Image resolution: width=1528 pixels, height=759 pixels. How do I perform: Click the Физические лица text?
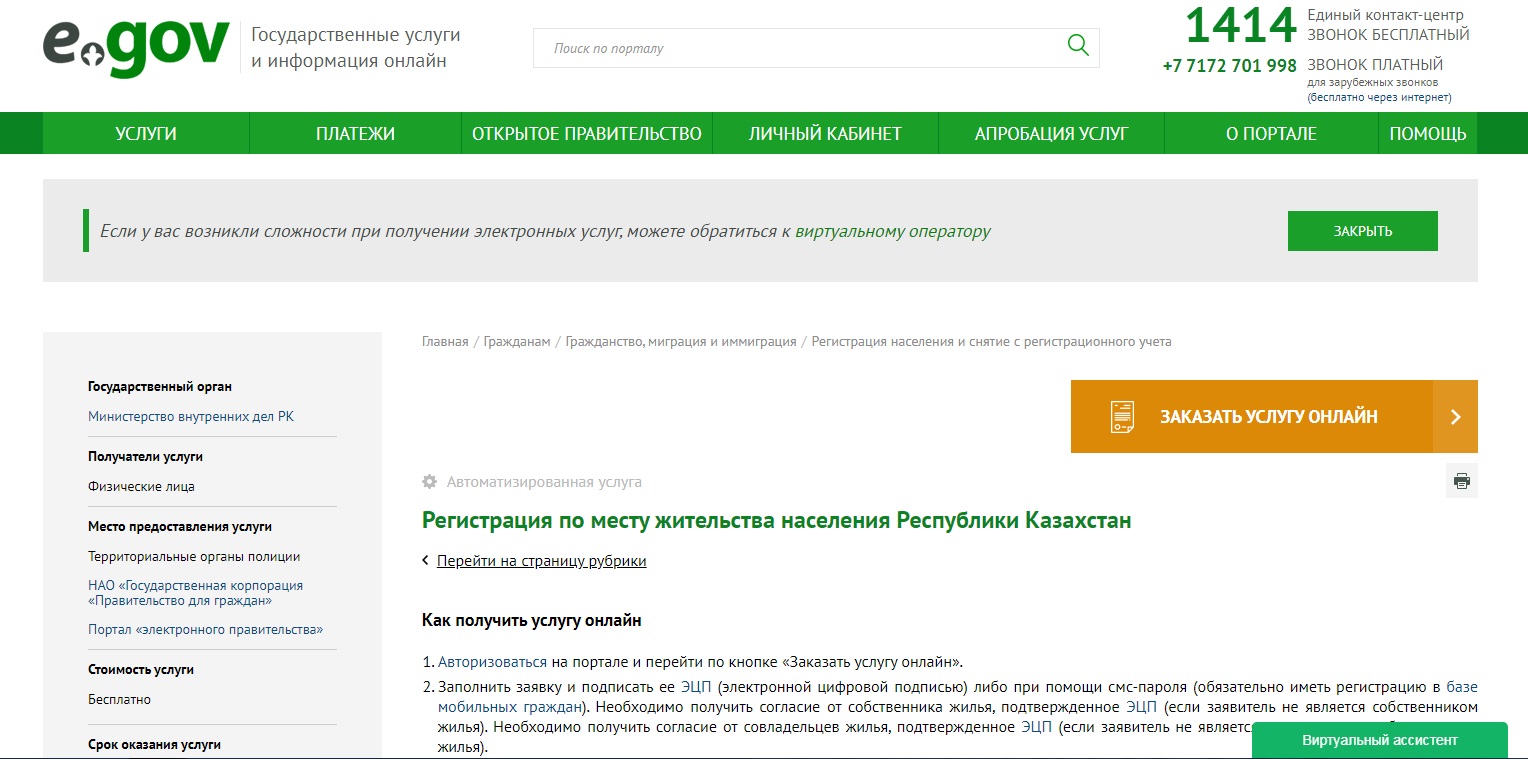[141, 487]
